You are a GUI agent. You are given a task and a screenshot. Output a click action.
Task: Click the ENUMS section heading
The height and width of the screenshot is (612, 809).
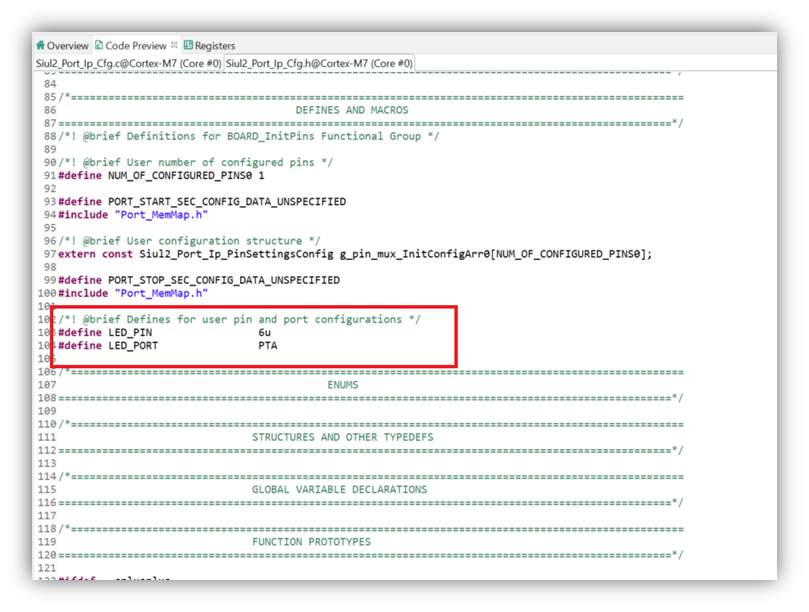(x=343, y=385)
